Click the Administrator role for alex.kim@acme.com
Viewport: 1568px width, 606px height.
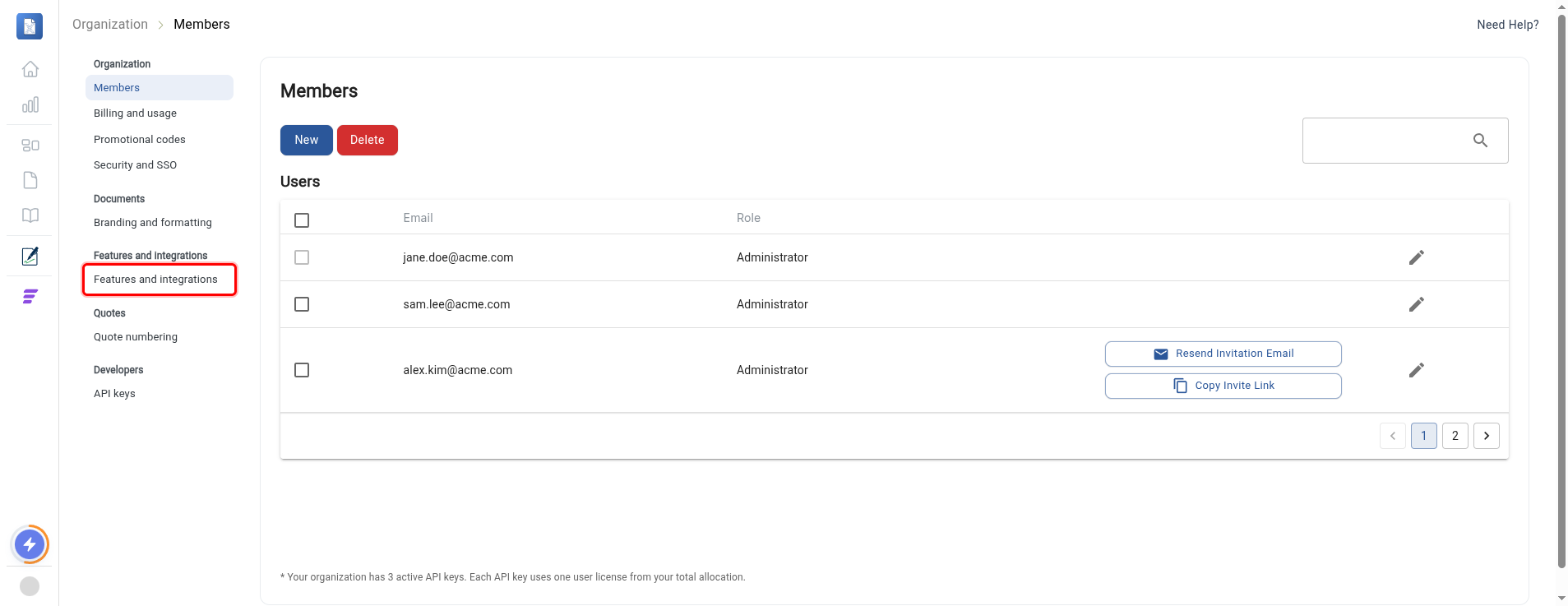point(772,370)
